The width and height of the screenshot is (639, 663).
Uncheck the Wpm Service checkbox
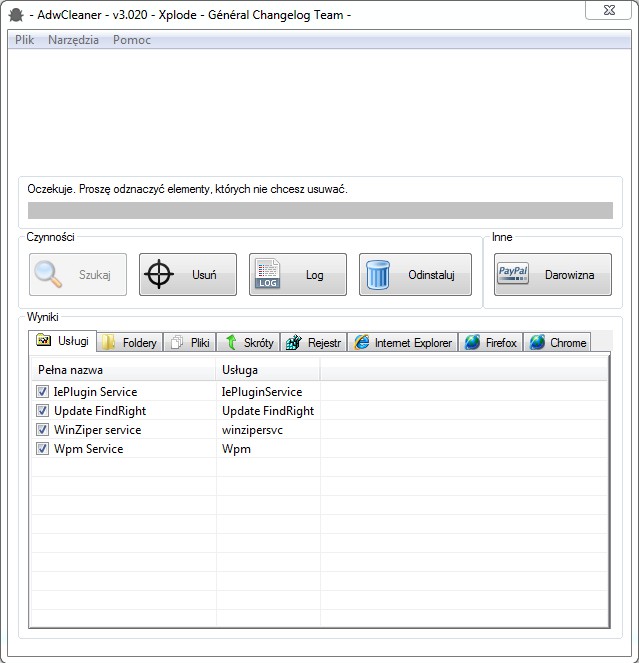[x=42, y=449]
